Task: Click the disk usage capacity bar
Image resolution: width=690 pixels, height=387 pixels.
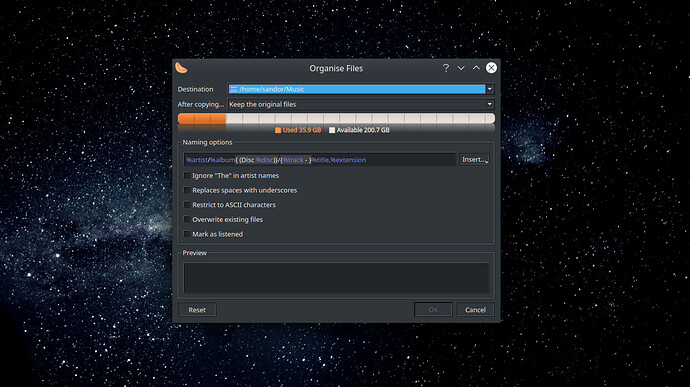Action: click(336, 118)
